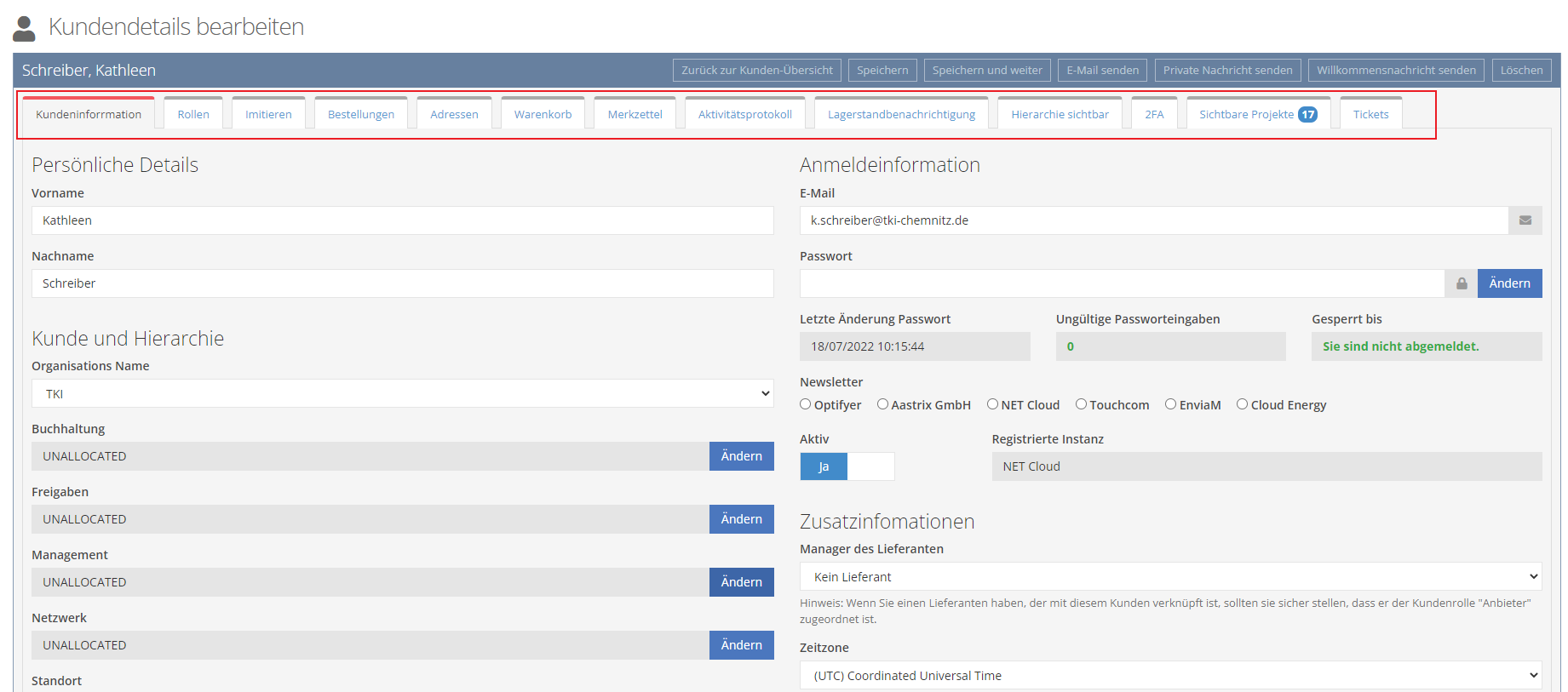This screenshot has width=1568, height=692.
Task: Click the 17 badge on Sichtbare Projekte
Action: pos(1307,115)
